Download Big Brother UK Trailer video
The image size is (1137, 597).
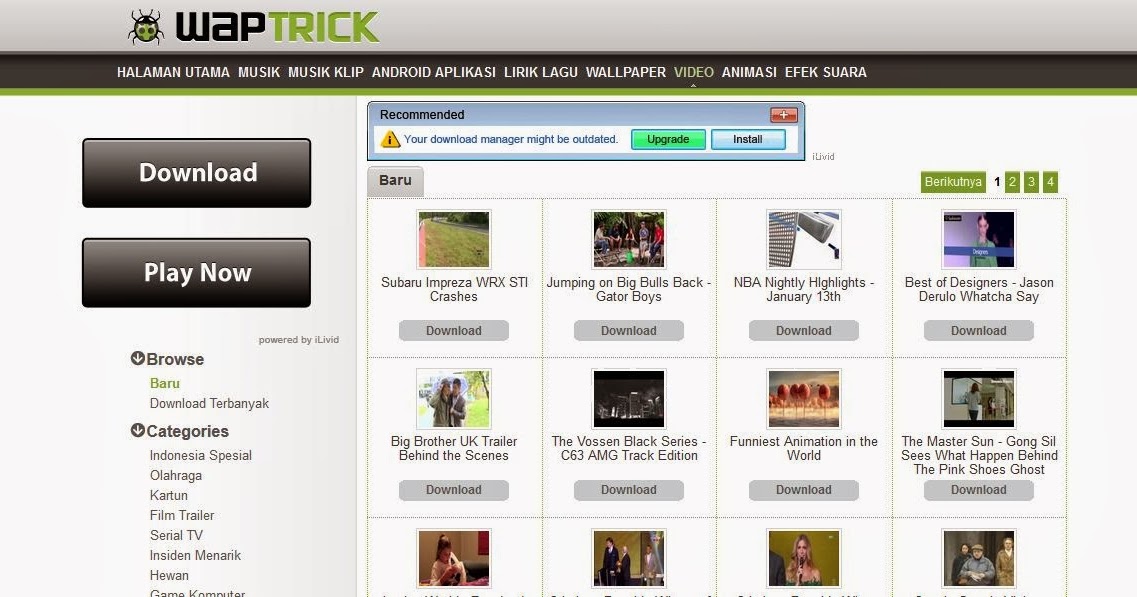point(454,490)
